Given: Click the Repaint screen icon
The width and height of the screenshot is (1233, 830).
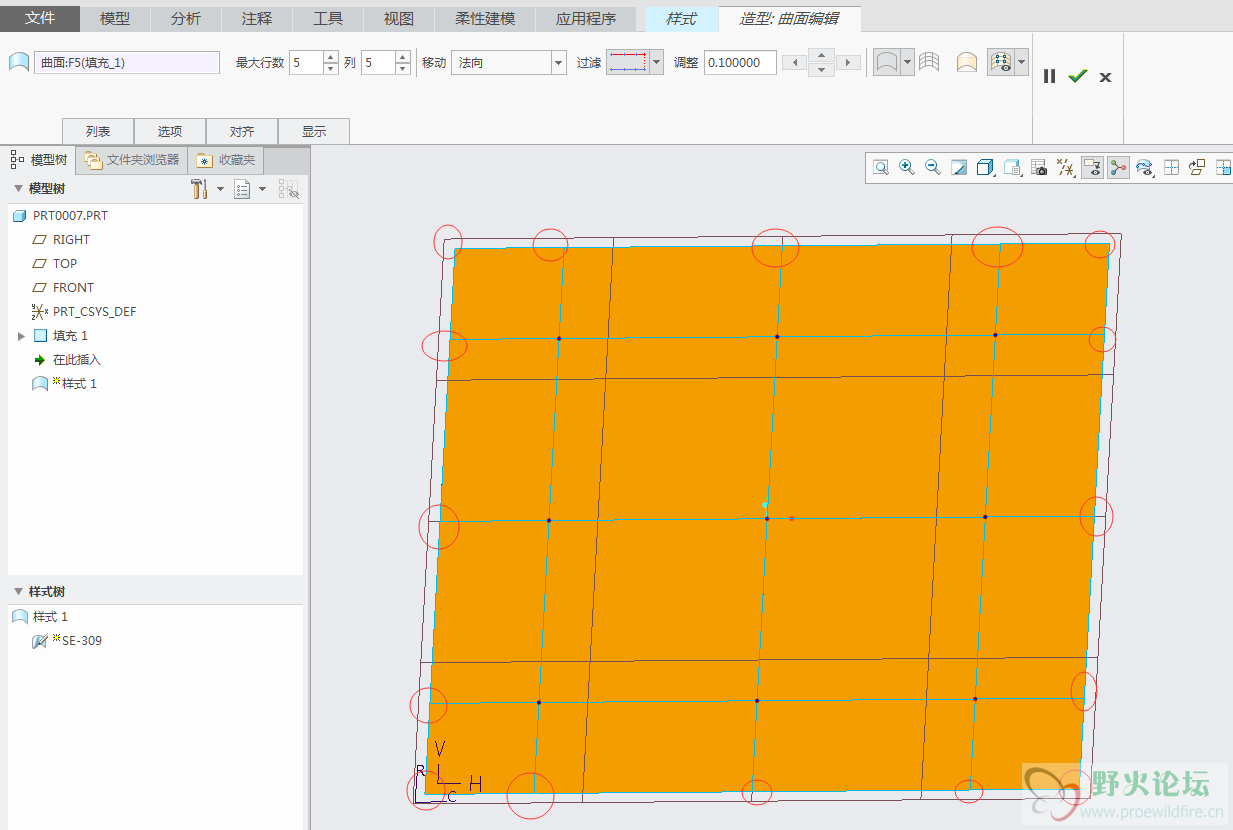Looking at the screenshot, I should [959, 168].
